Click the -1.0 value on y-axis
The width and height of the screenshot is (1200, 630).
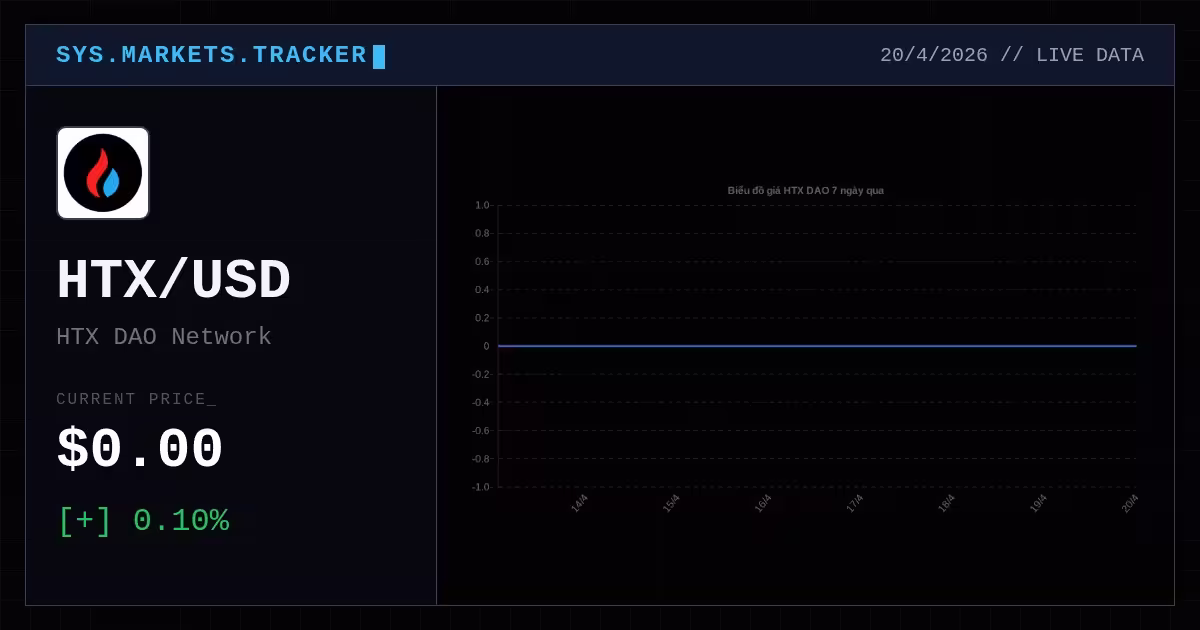pyautogui.click(x=481, y=487)
